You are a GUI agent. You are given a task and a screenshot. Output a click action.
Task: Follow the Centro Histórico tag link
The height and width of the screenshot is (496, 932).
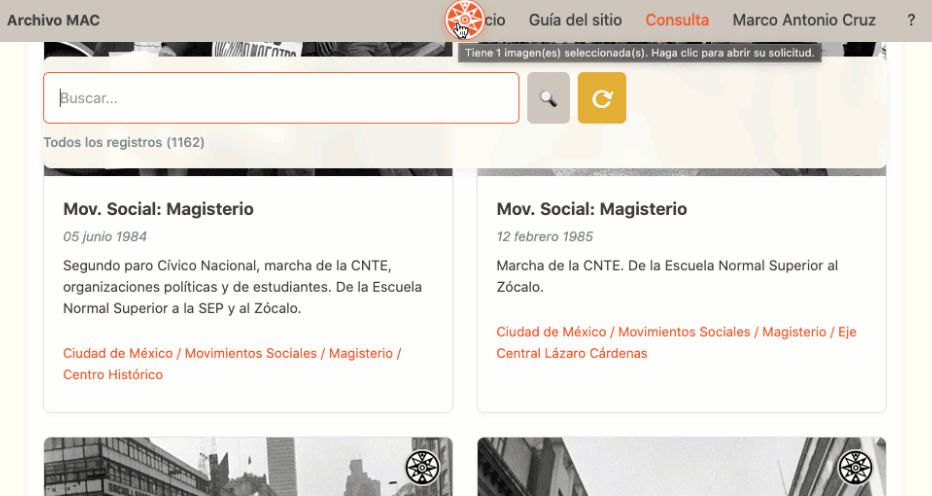113,375
